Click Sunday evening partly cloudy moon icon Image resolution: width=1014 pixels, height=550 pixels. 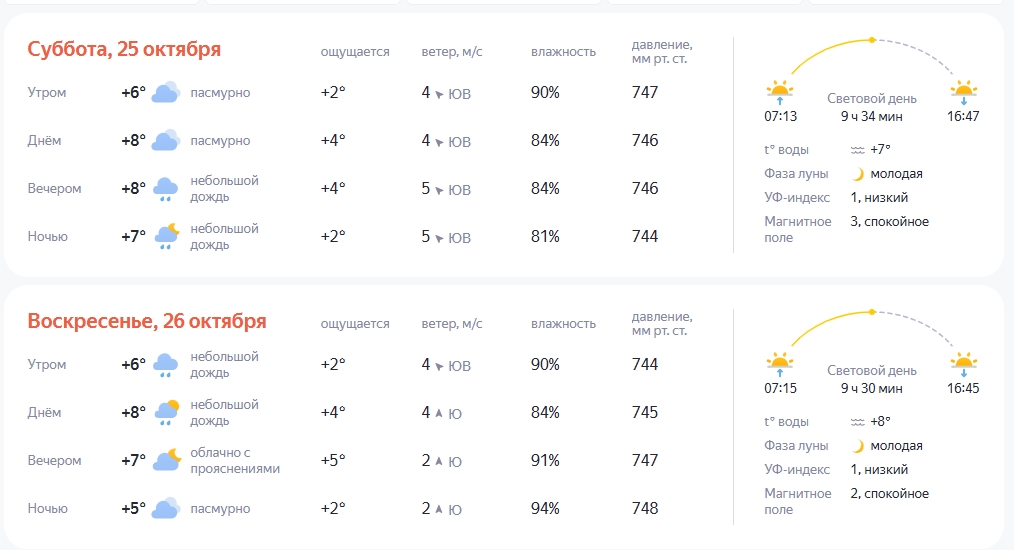[x=166, y=460]
